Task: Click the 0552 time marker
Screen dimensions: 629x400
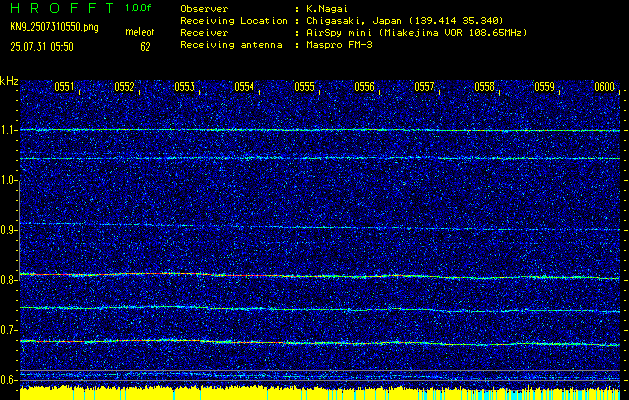Action: point(124,87)
